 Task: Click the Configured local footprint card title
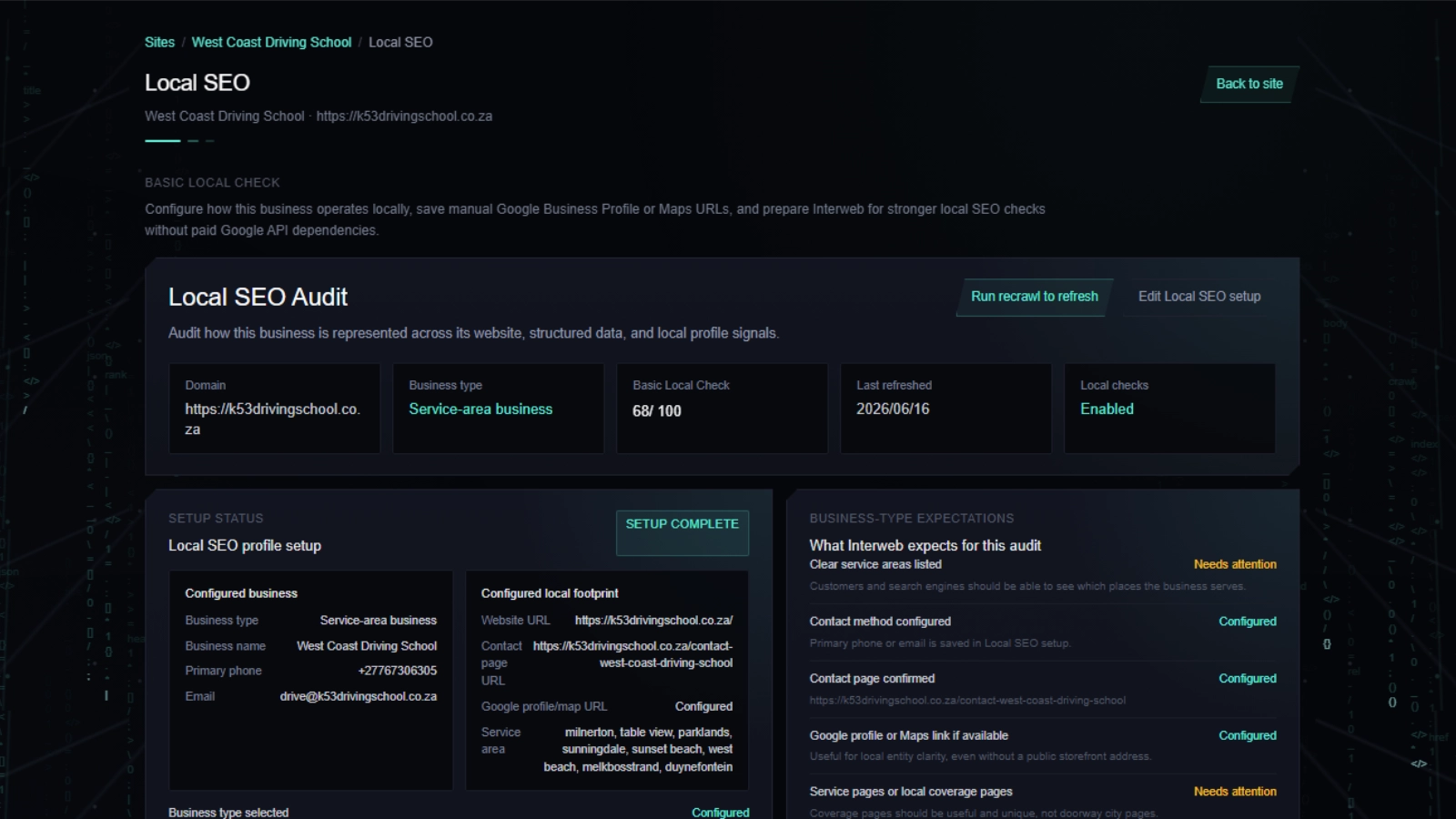[x=550, y=593]
